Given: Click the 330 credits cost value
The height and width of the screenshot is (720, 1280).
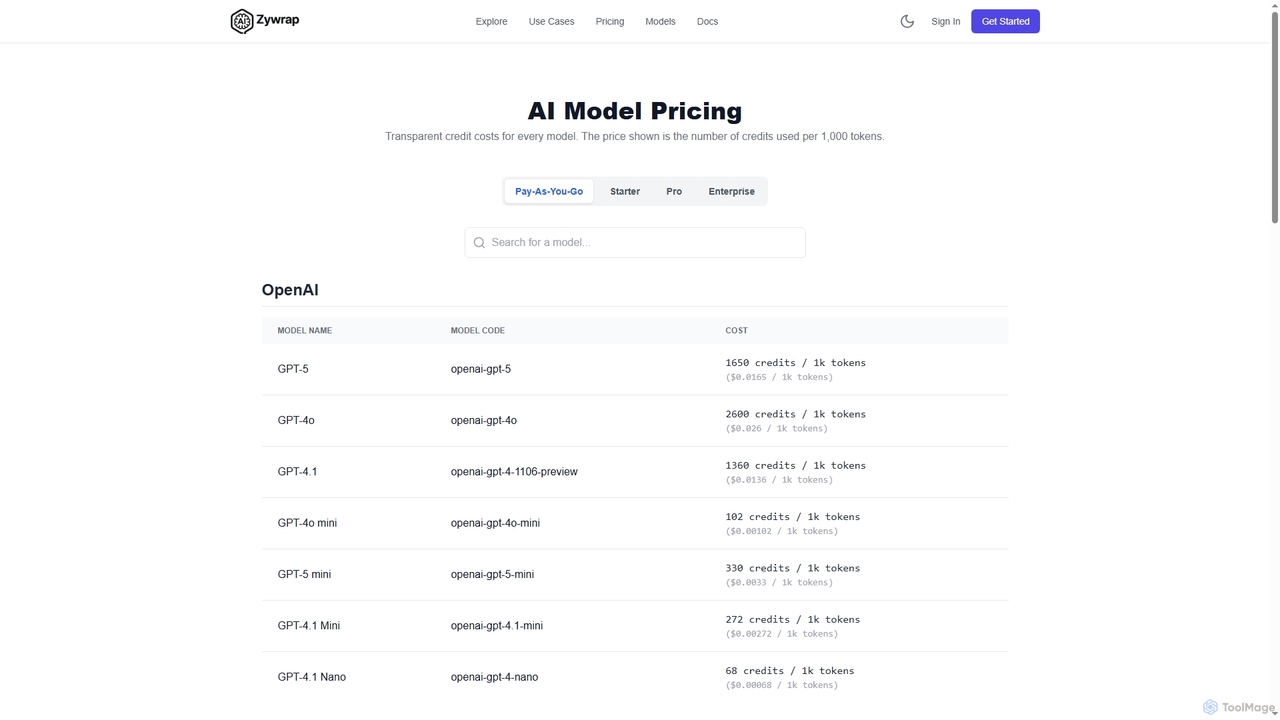Looking at the screenshot, I should click(x=793, y=568).
